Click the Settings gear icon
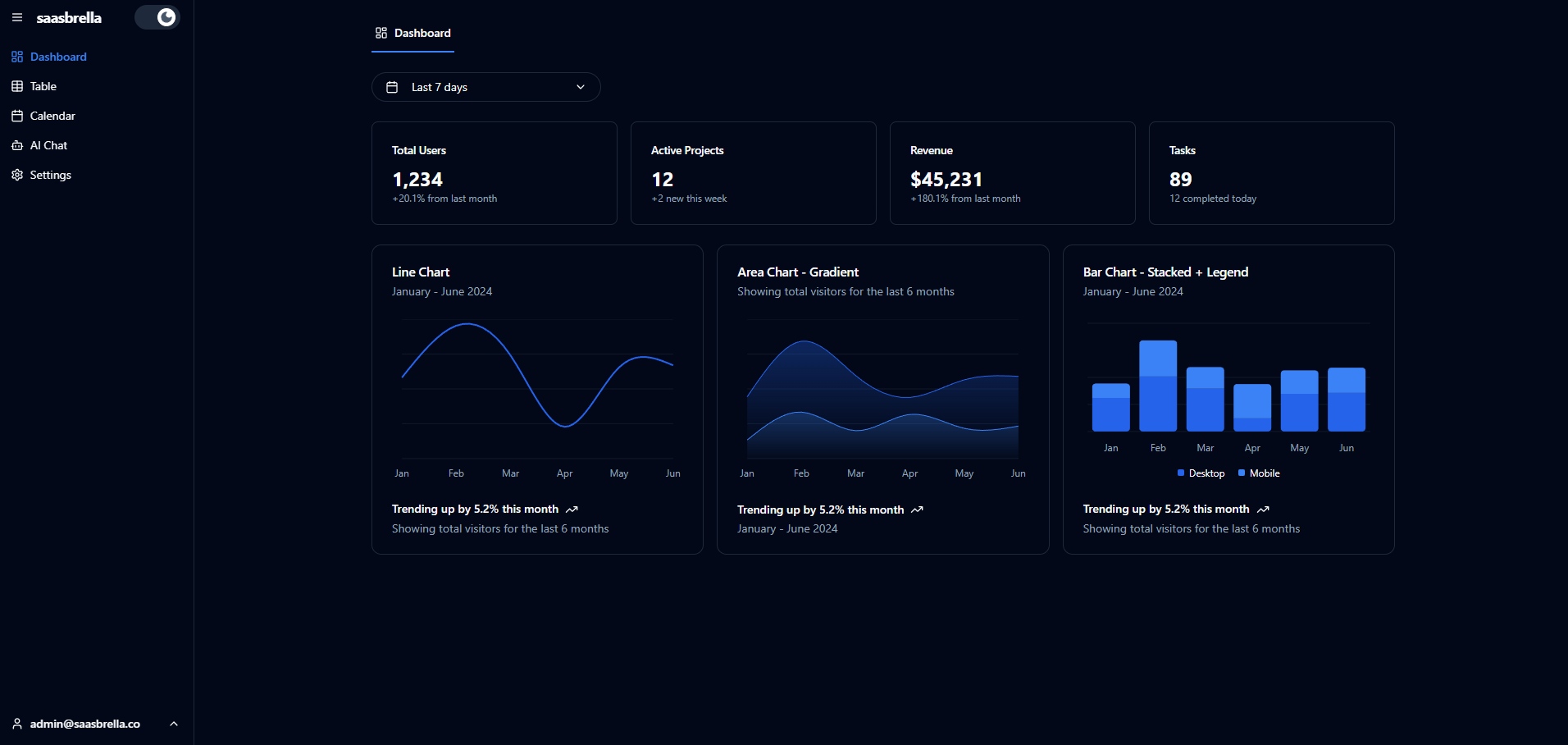Image resolution: width=1568 pixels, height=745 pixels. point(16,174)
